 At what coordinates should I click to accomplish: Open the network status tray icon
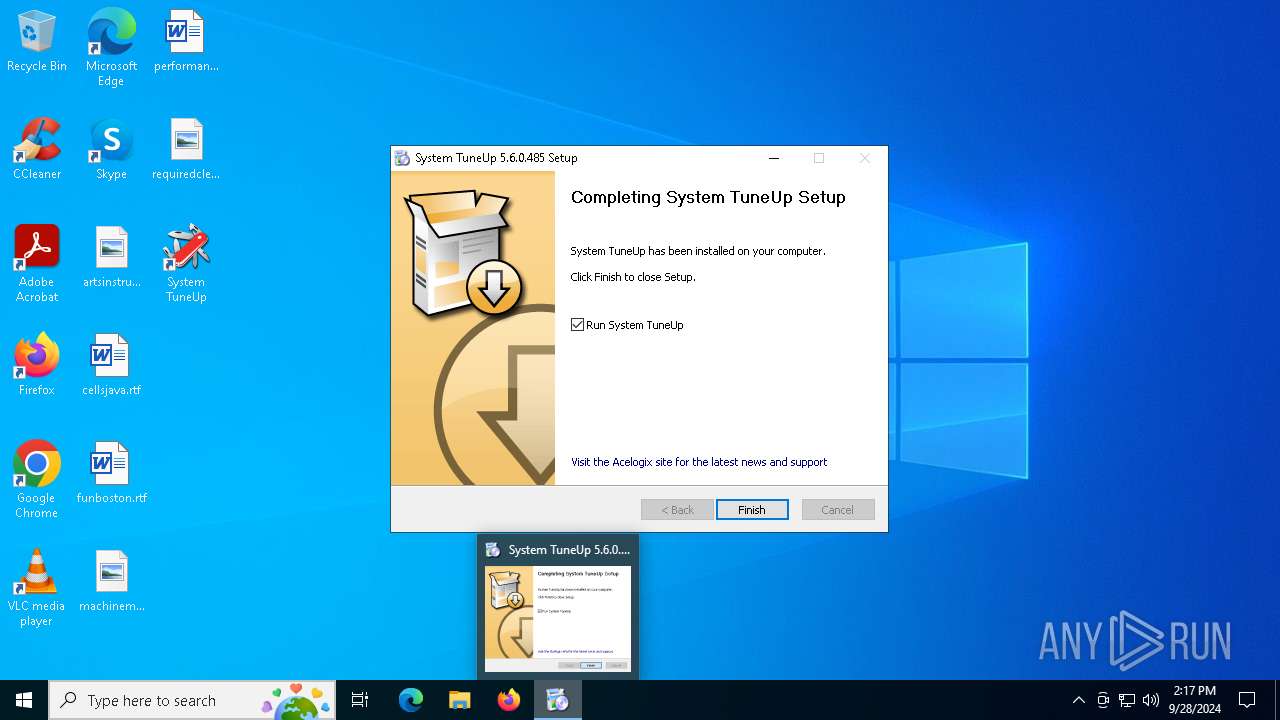1127,700
